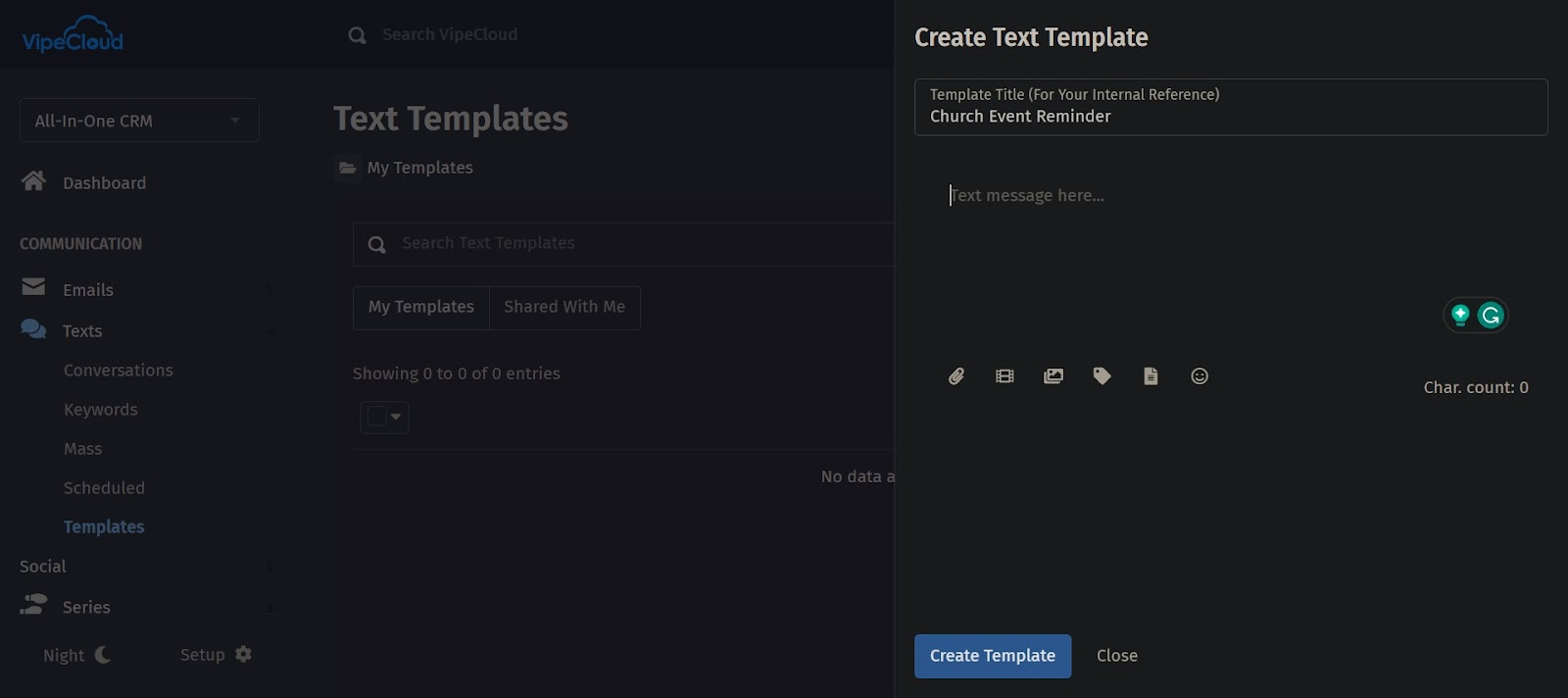Viewport: 1568px width, 698px height.
Task: Click the paperclip attachment icon
Action: point(956,376)
